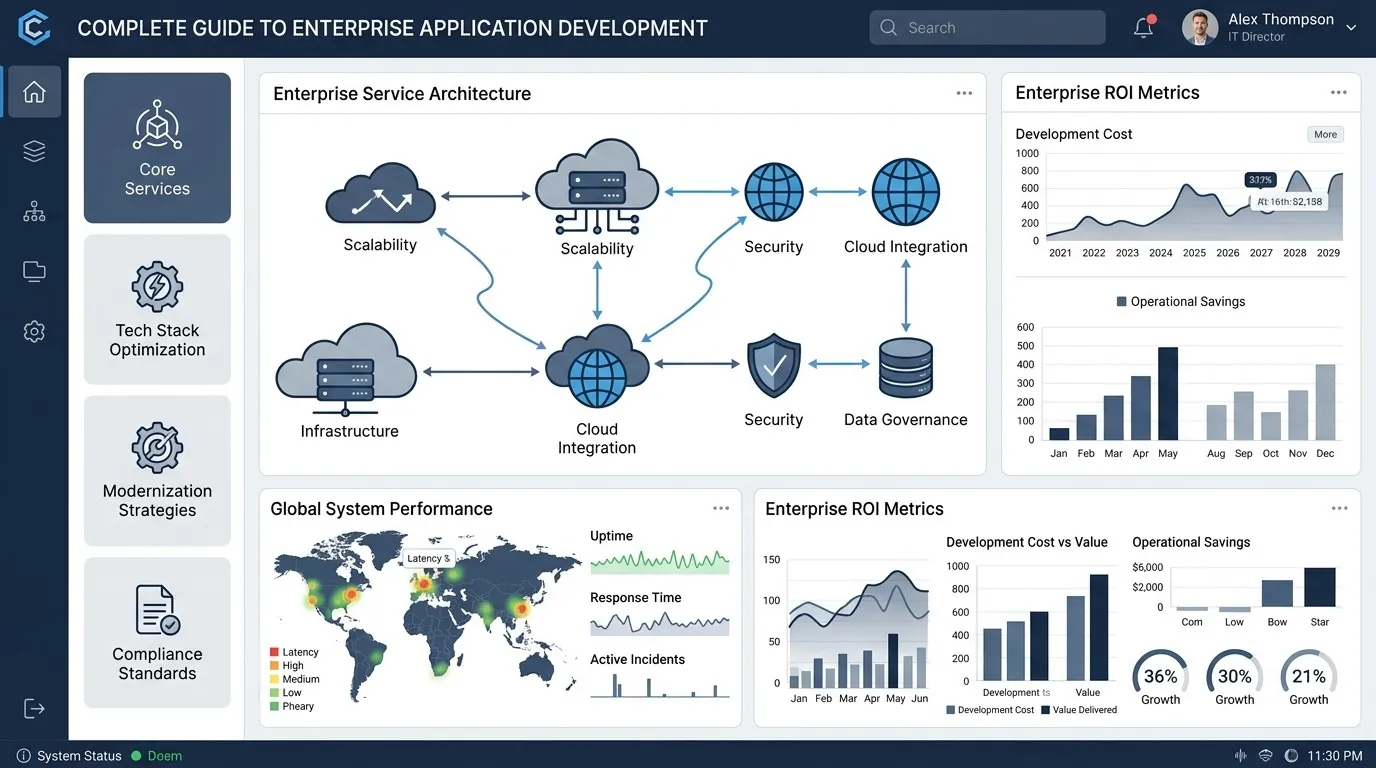The image size is (1376, 768).
Task: Toggle the Development Cost legend entry
Action: [990, 710]
